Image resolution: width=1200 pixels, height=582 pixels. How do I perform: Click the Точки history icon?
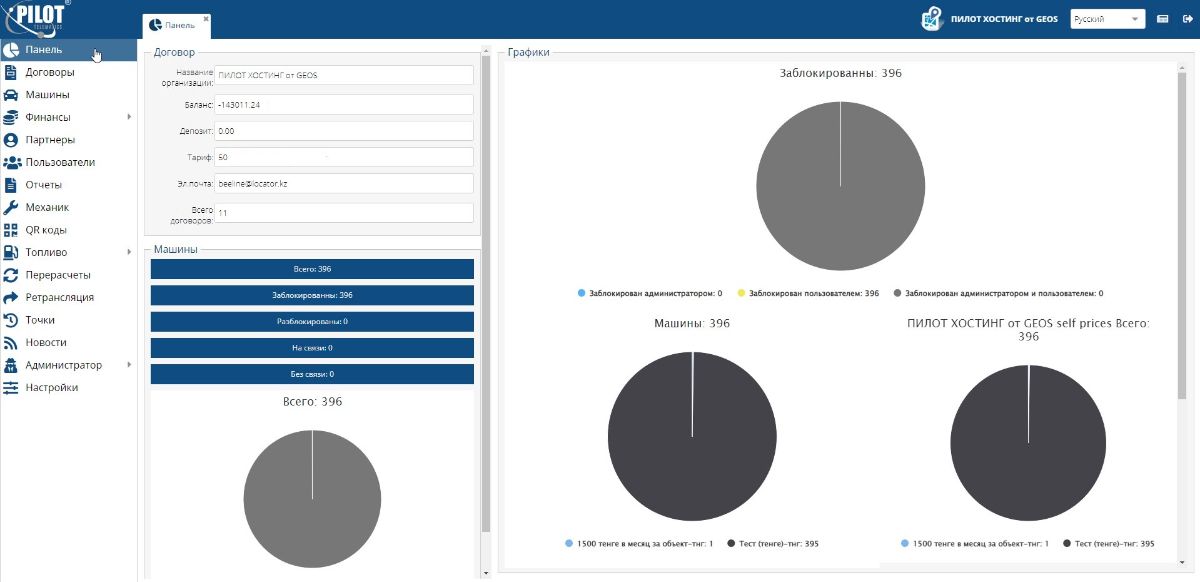pyautogui.click(x=11, y=320)
